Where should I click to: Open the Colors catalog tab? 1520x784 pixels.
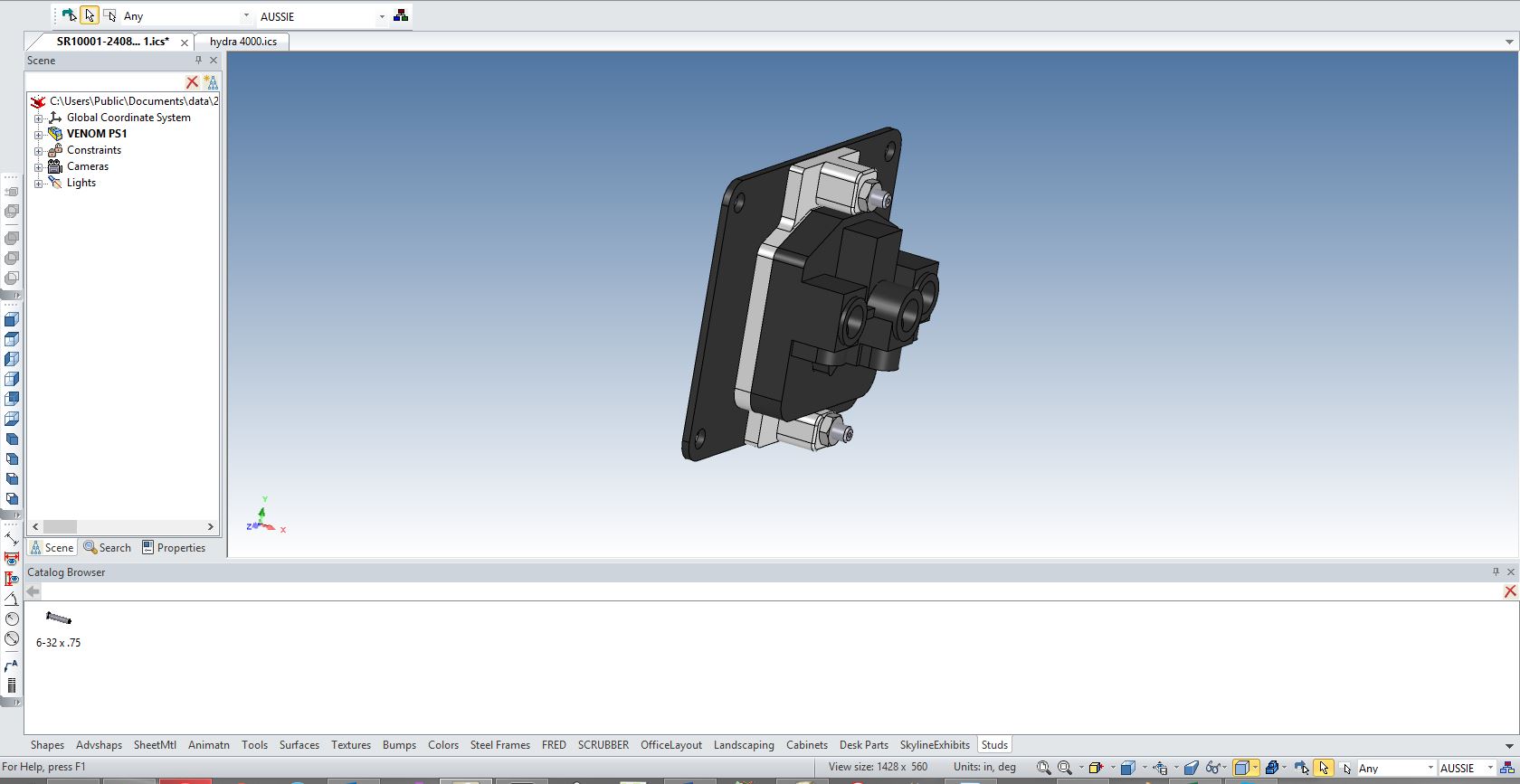(x=443, y=745)
